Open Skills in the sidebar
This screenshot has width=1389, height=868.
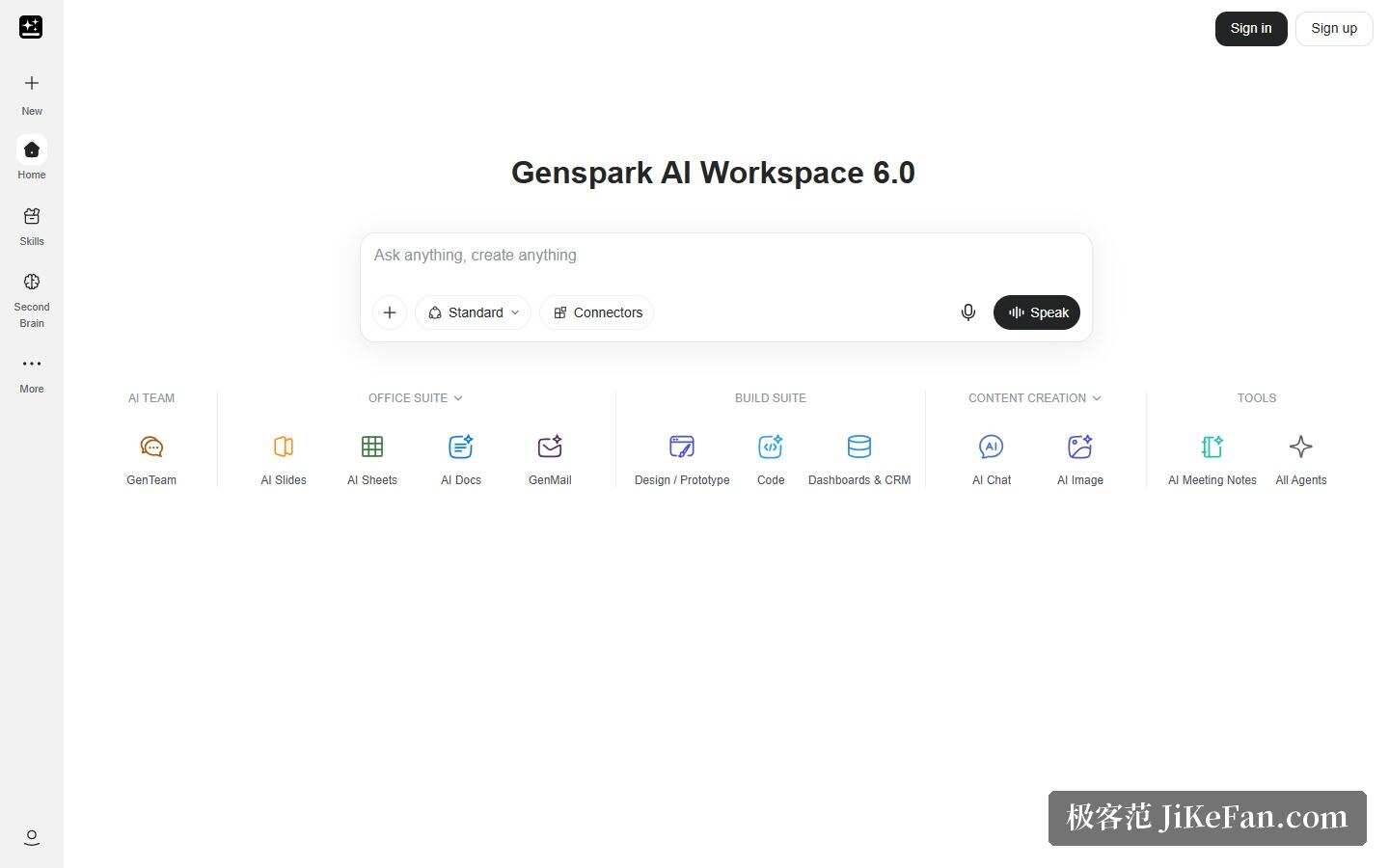tap(32, 226)
